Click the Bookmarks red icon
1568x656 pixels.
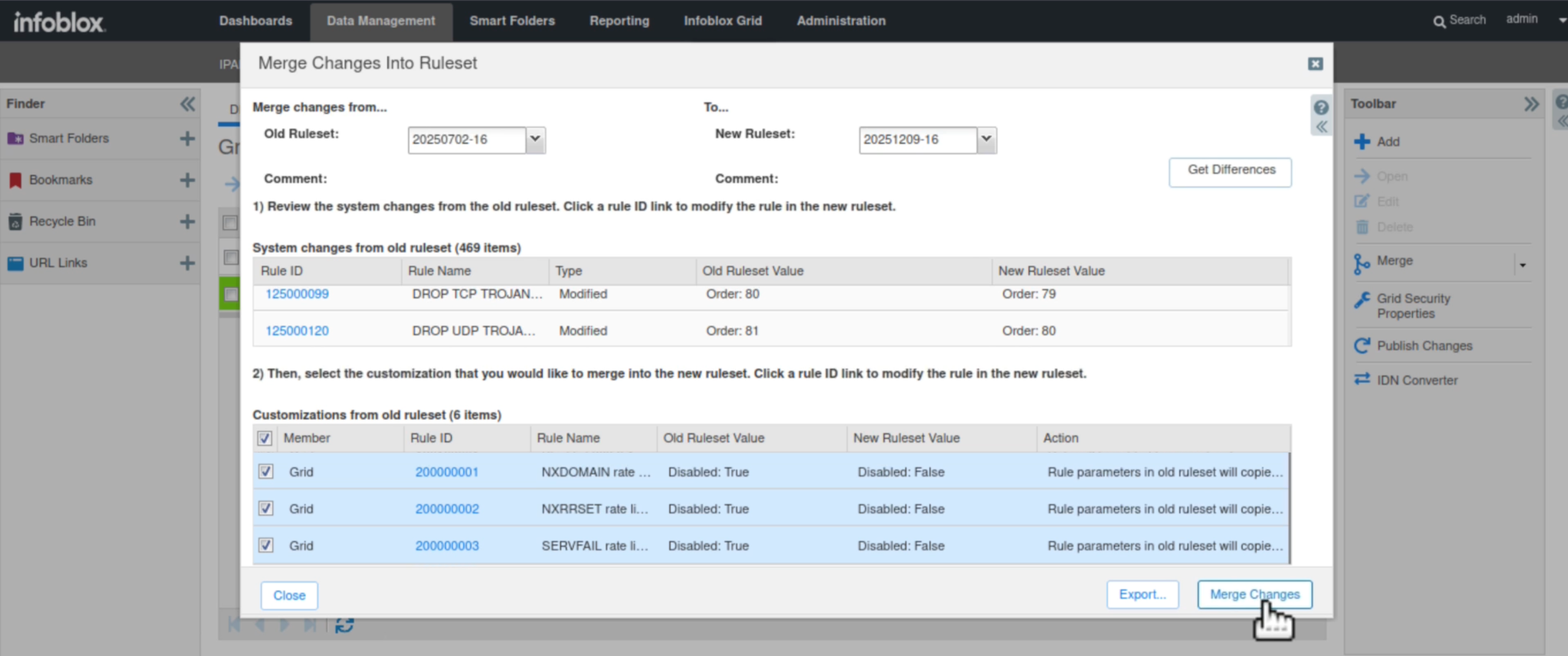(15, 180)
